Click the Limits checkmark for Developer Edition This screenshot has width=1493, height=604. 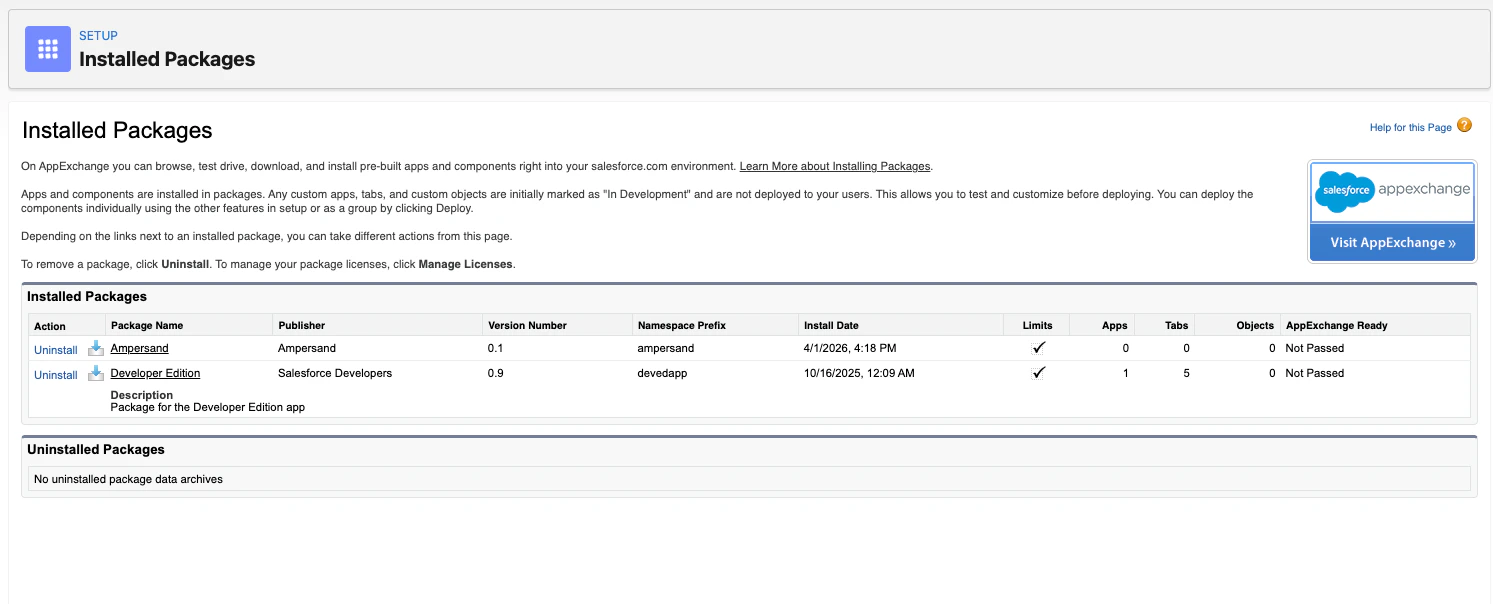point(1039,373)
